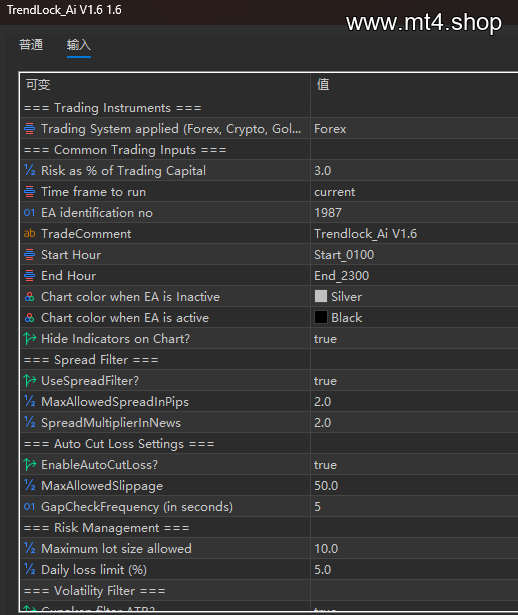
Task: Select the Start Hour label
Action: [71, 255]
